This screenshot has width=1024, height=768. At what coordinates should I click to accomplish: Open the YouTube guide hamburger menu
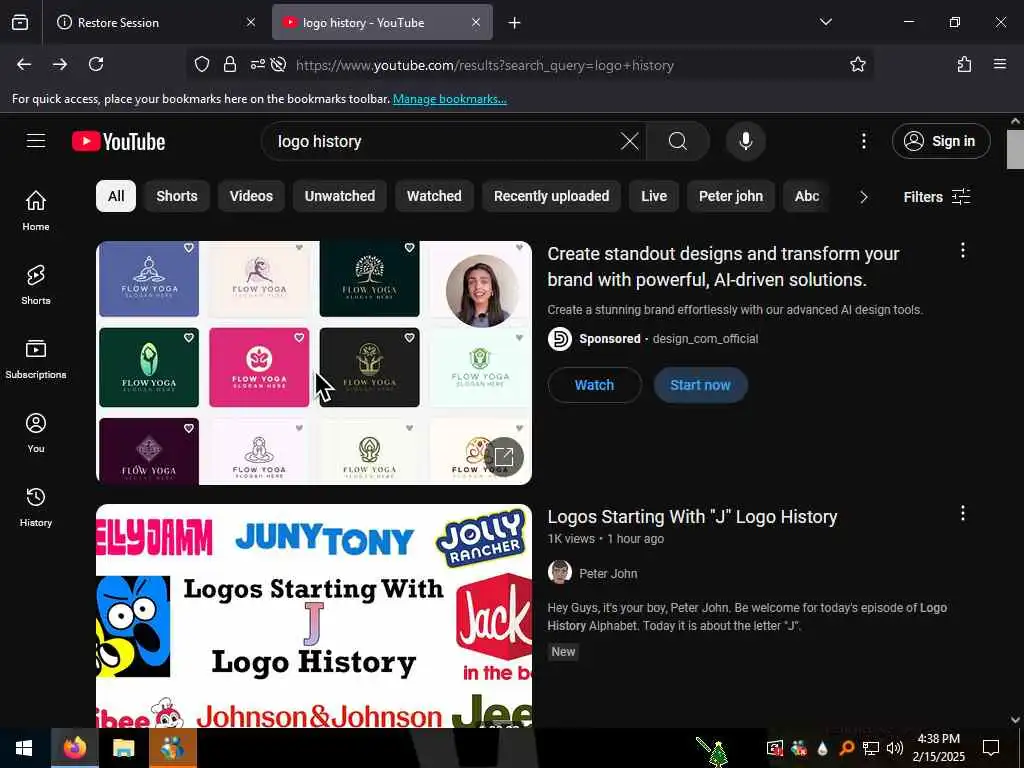pos(36,141)
